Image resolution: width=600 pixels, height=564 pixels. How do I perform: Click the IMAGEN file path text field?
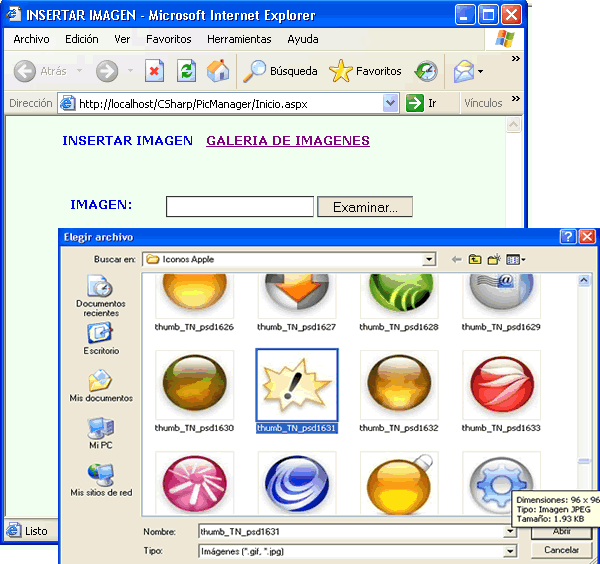pyautogui.click(x=240, y=207)
